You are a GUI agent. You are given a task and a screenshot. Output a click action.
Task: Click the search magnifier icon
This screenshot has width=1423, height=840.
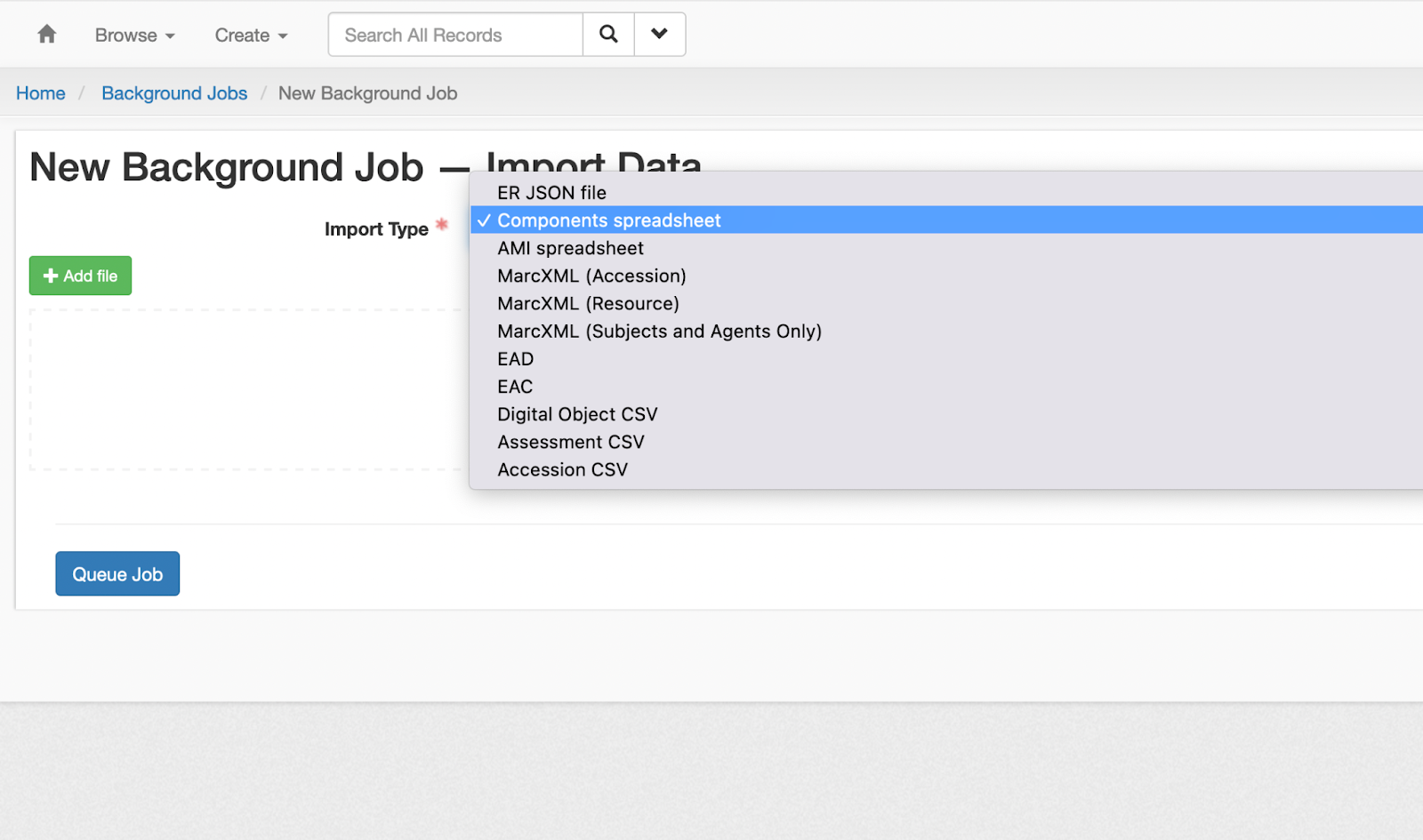click(608, 34)
